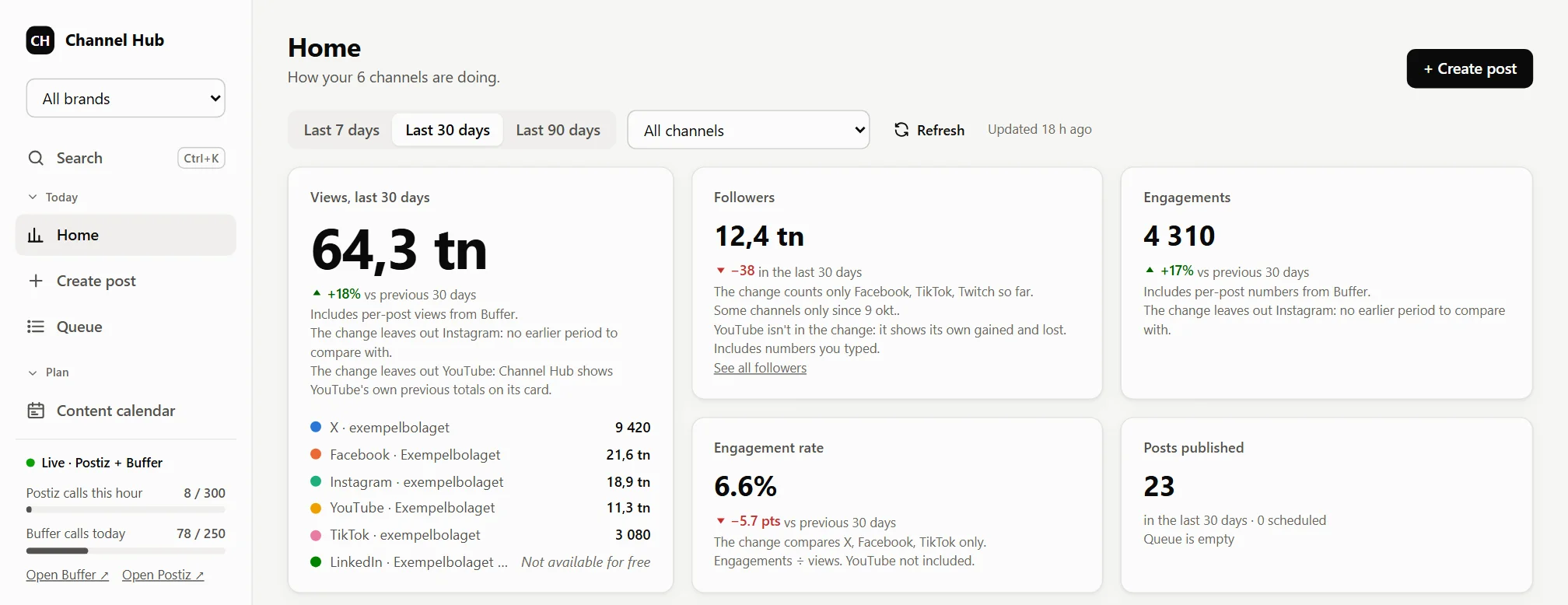Click the green up triangle in Engagements card

pos(1150,270)
